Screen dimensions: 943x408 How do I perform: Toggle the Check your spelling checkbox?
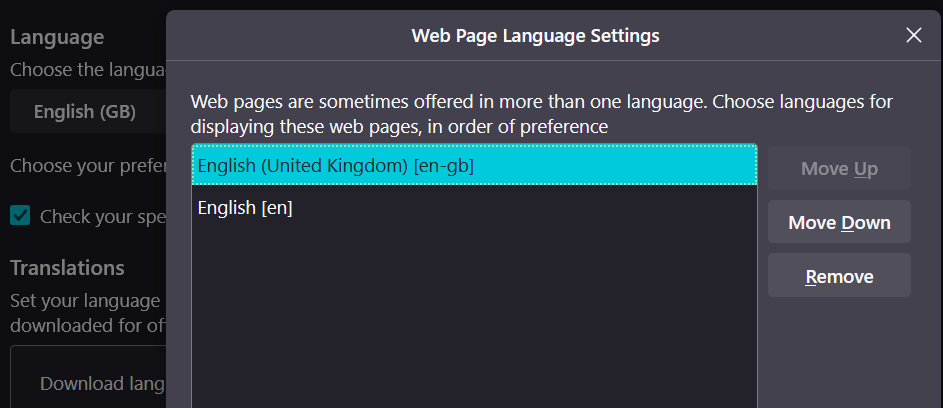tap(20, 216)
